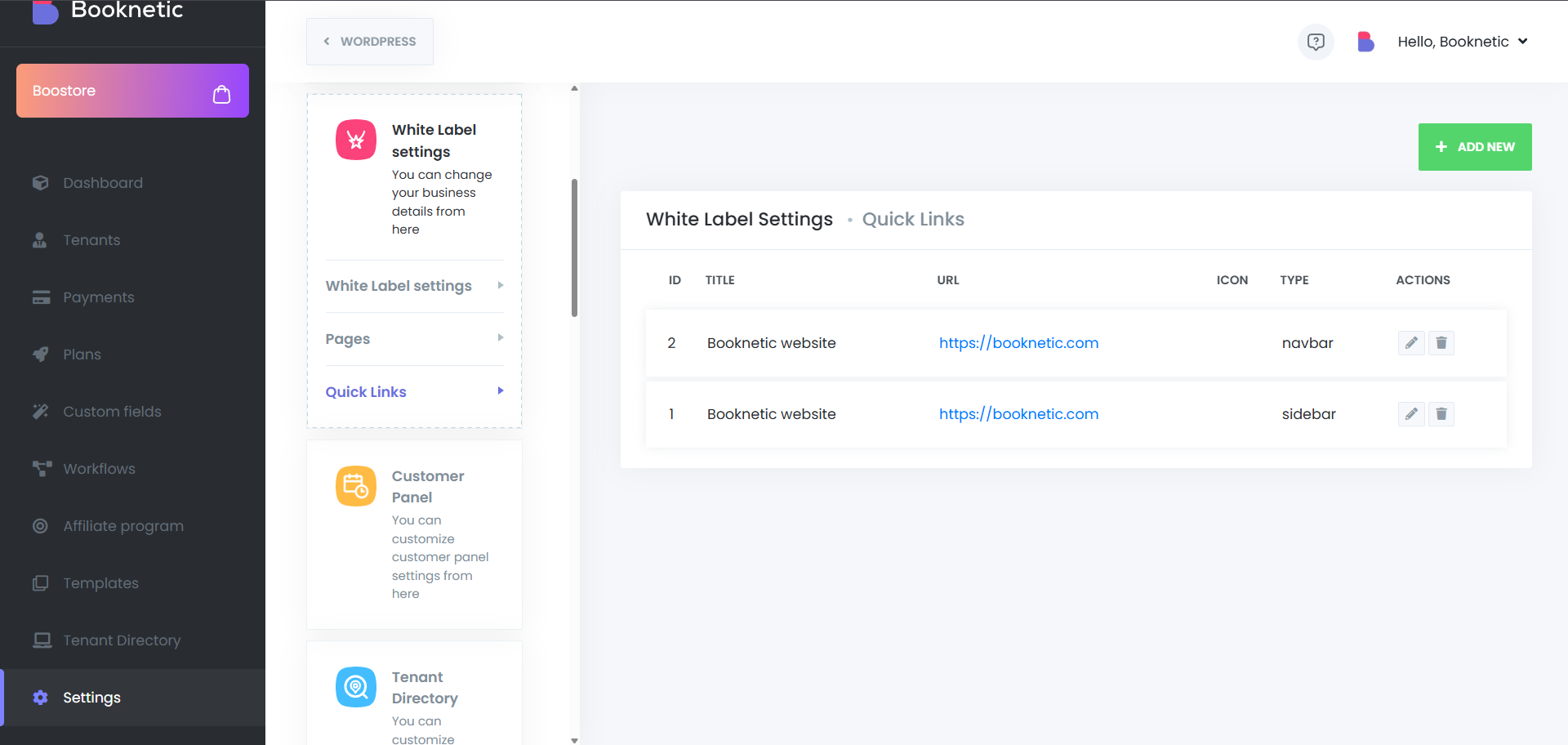Click the 'Quick Links' breadcrumb text
Image resolution: width=1568 pixels, height=745 pixels.
tap(913, 219)
